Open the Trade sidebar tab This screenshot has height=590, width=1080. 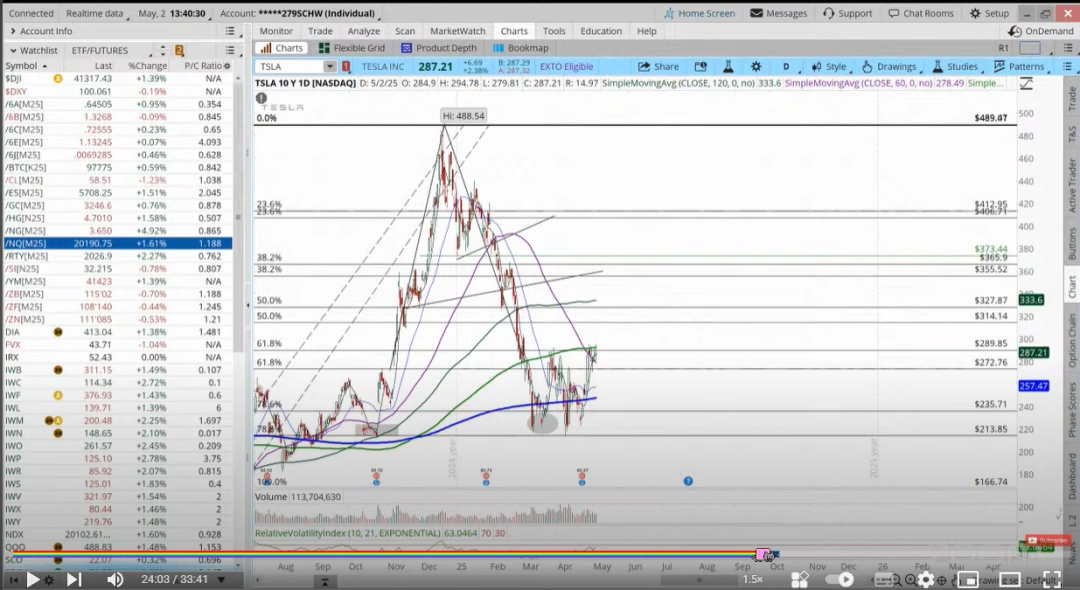coord(1072,99)
